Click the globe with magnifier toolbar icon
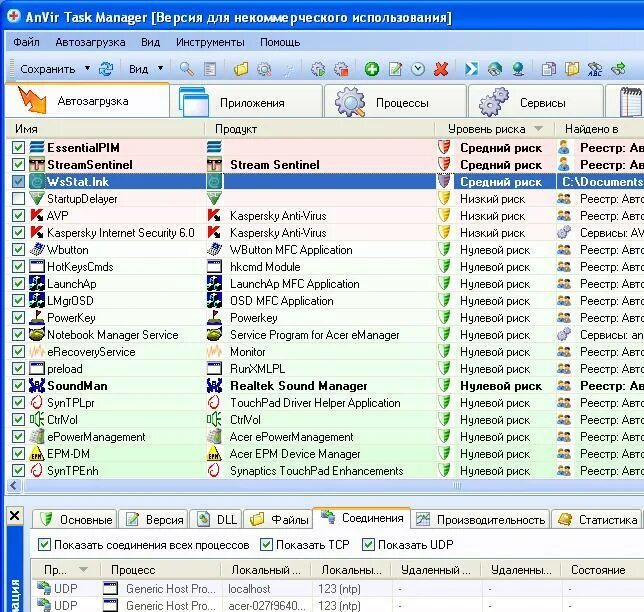 point(494,69)
